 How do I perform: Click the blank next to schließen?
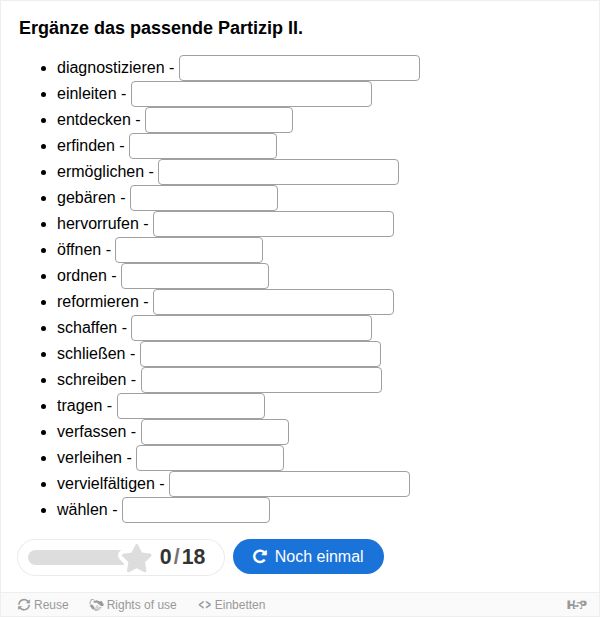pos(260,354)
